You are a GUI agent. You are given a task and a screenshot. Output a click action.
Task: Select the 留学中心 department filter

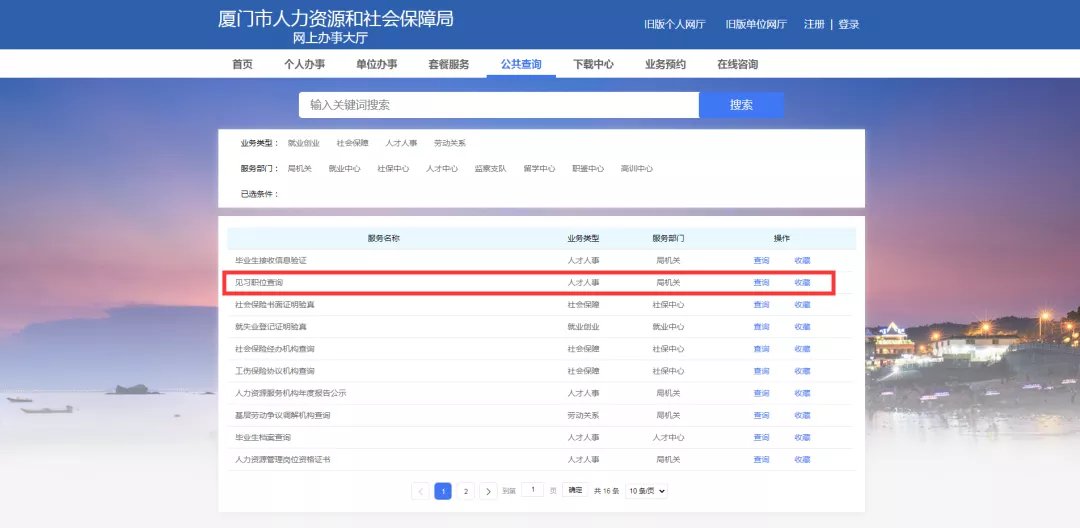(x=539, y=169)
